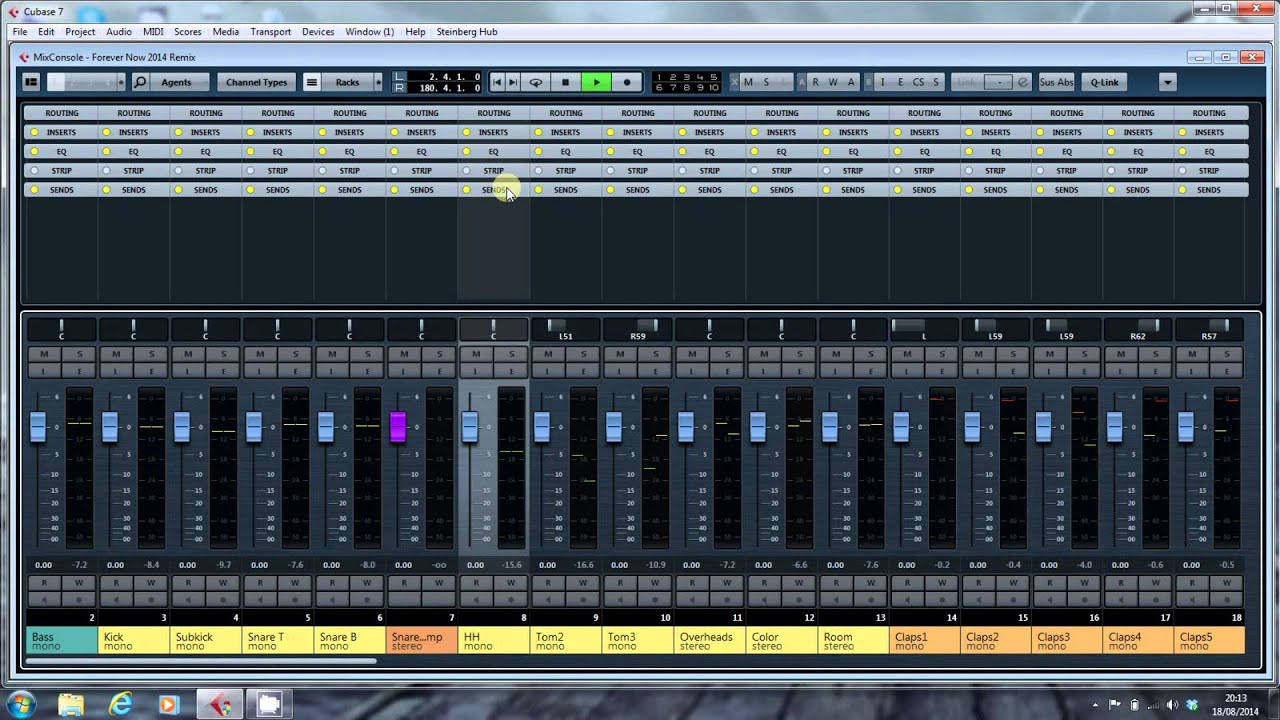Screen dimensions: 1280x720
Task: Toggle Listen on the Snare B channel
Action: (x=332, y=371)
